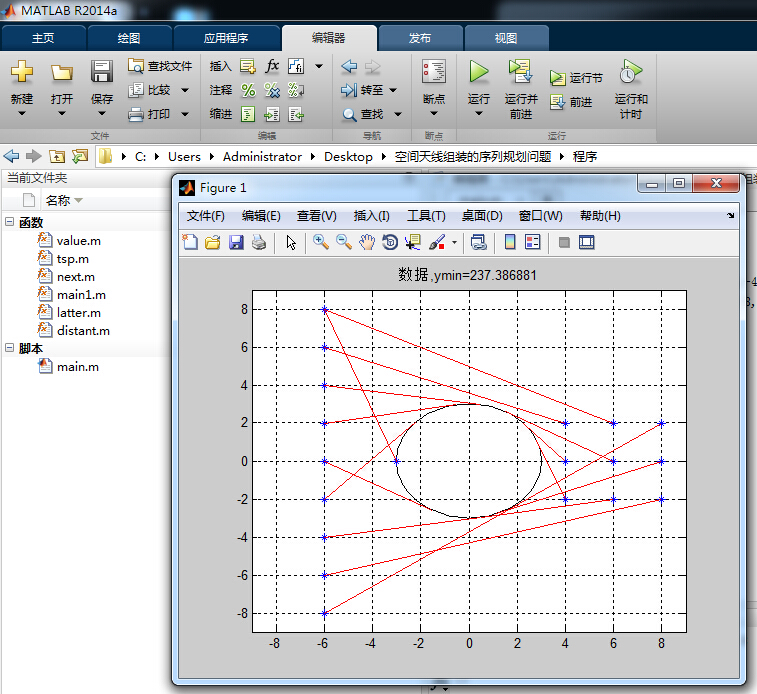Viewport: 757px width, 694px height.
Task: Open the 文件(F) menu in Figure 1
Action: [206, 216]
